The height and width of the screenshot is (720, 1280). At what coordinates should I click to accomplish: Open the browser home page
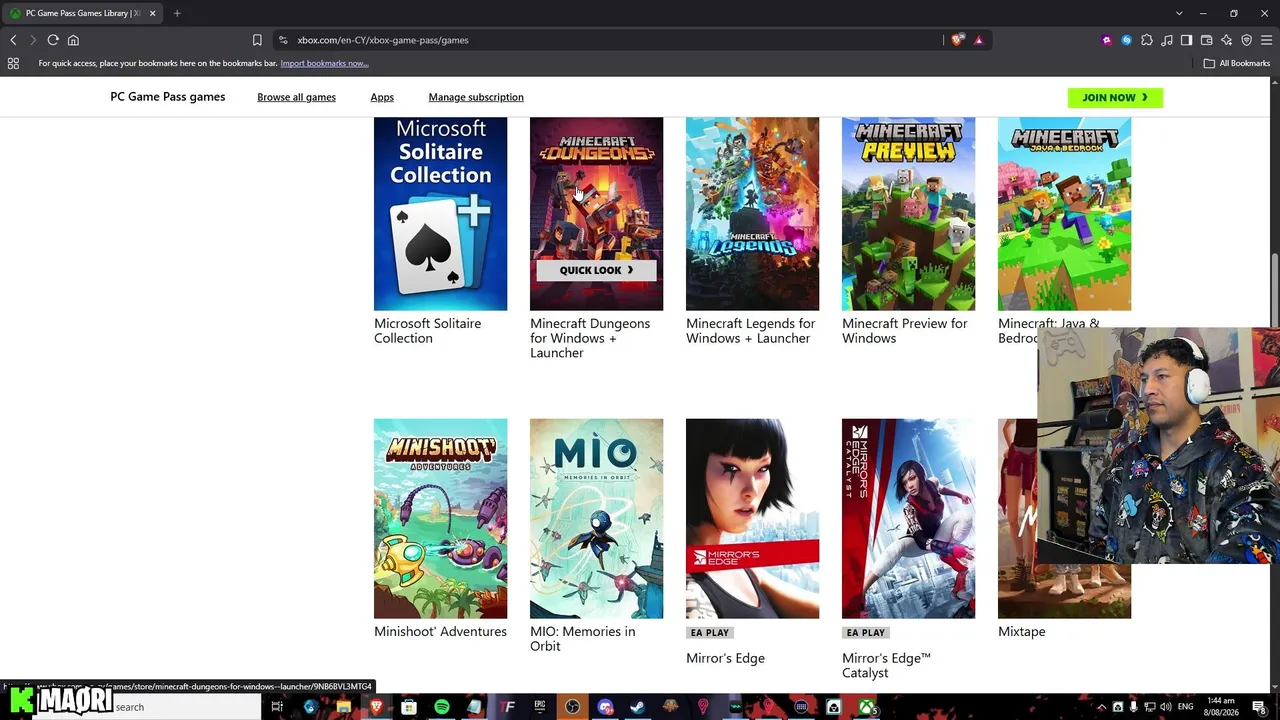point(73,40)
